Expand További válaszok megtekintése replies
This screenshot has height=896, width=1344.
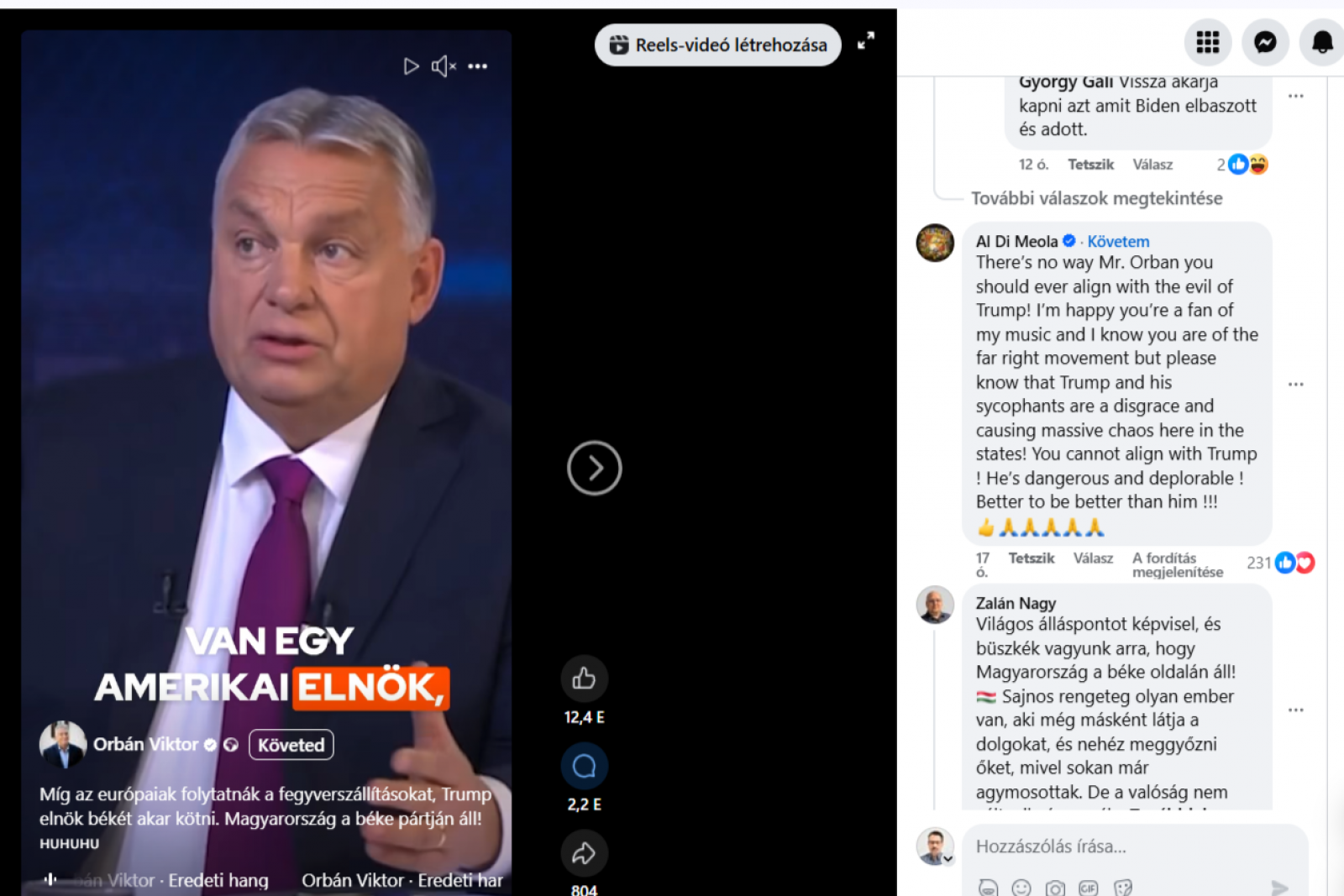[x=1096, y=198]
